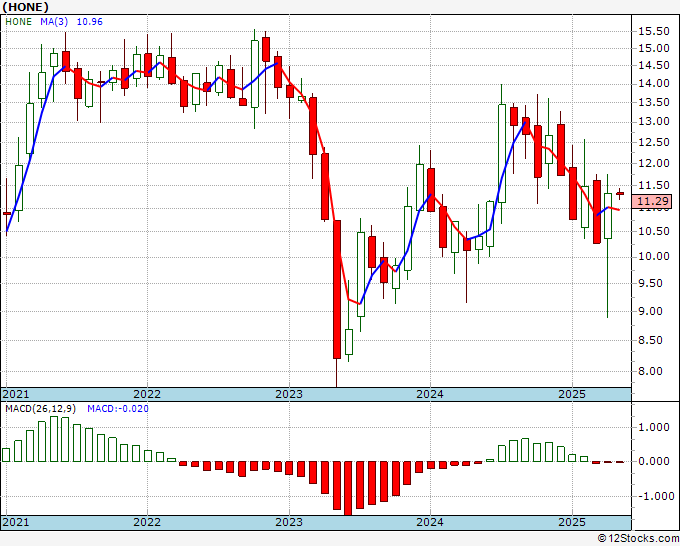Click the 10.50 price axis label

pyautogui.click(x=654, y=232)
